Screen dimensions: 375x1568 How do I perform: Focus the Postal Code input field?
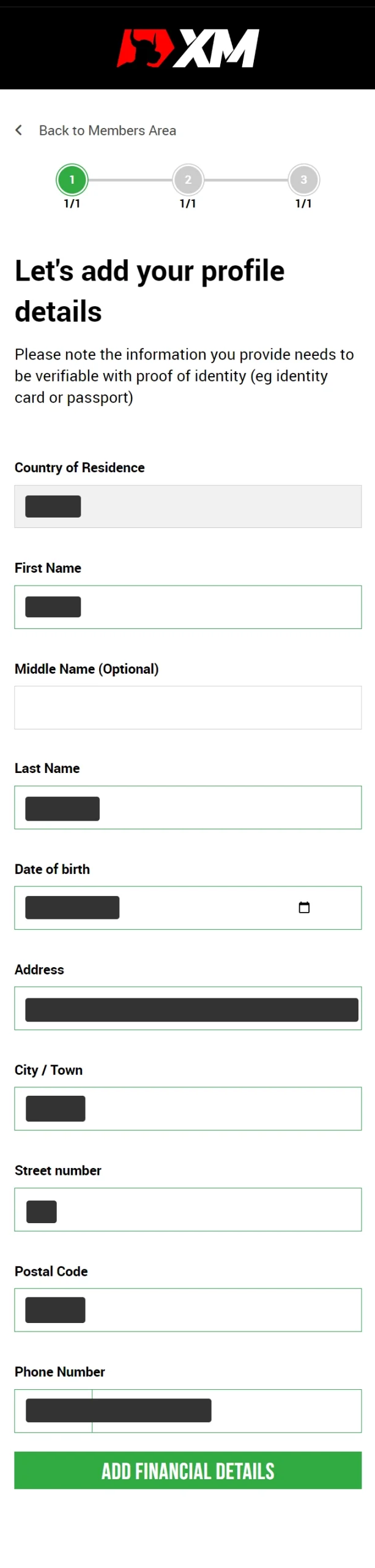(x=188, y=1310)
